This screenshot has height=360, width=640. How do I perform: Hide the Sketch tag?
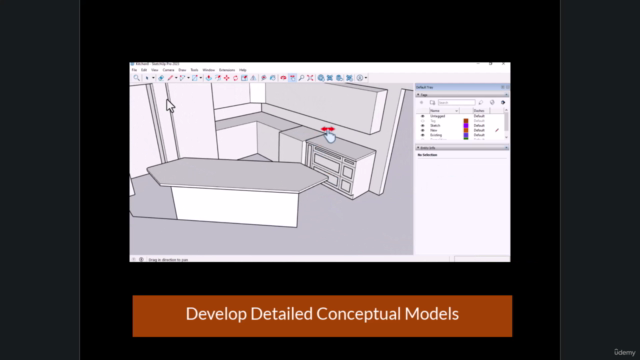(x=422, y=126)
